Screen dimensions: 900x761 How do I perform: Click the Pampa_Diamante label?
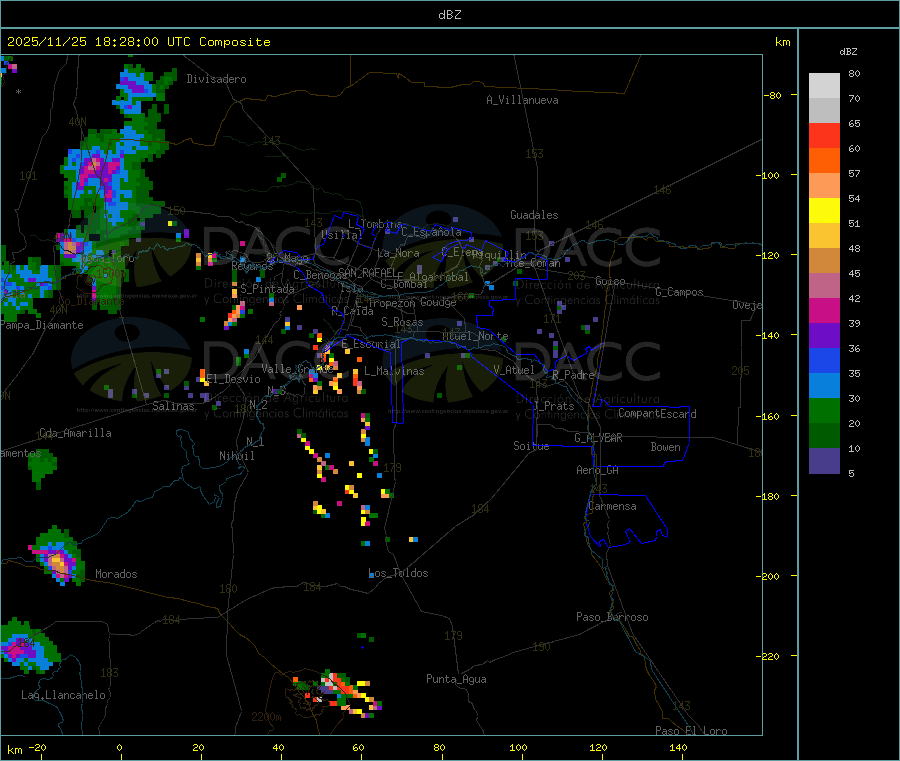click(x=42, y=325)
